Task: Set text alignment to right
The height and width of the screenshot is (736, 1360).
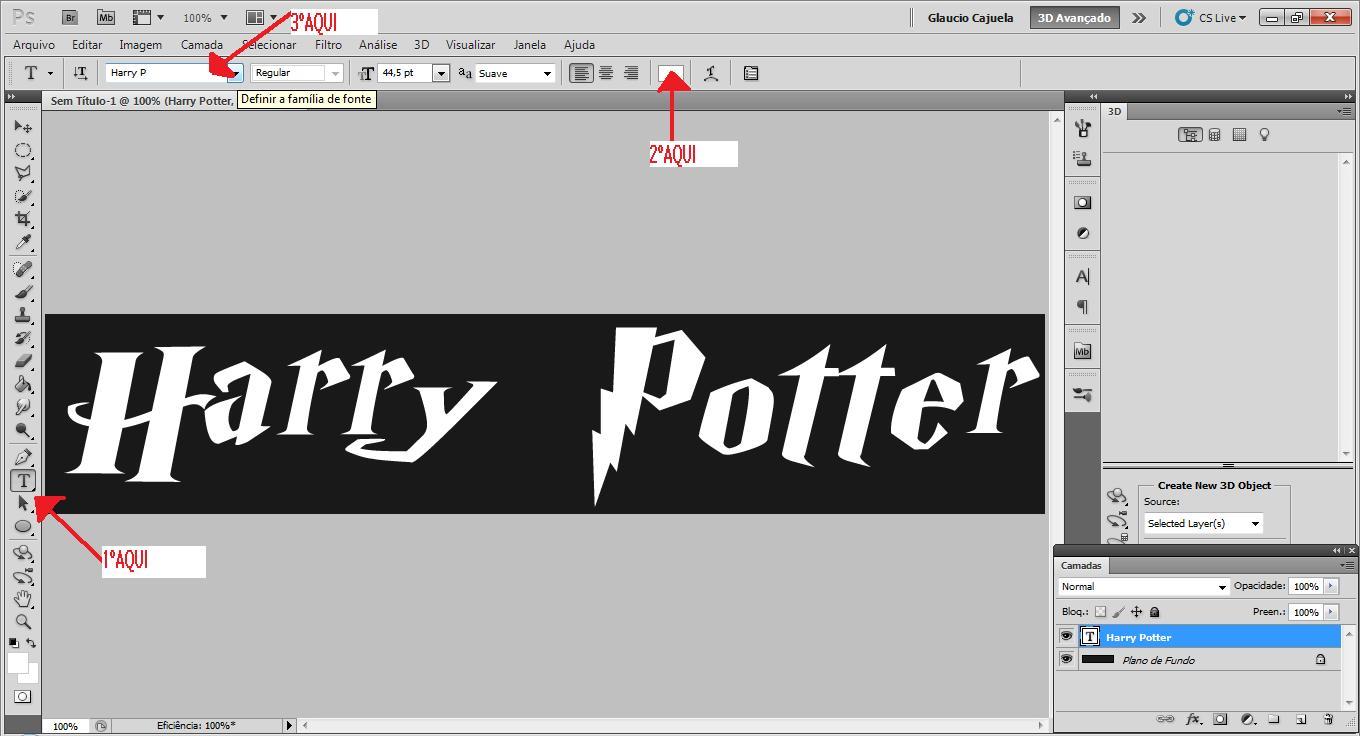Action: [631, 73]
